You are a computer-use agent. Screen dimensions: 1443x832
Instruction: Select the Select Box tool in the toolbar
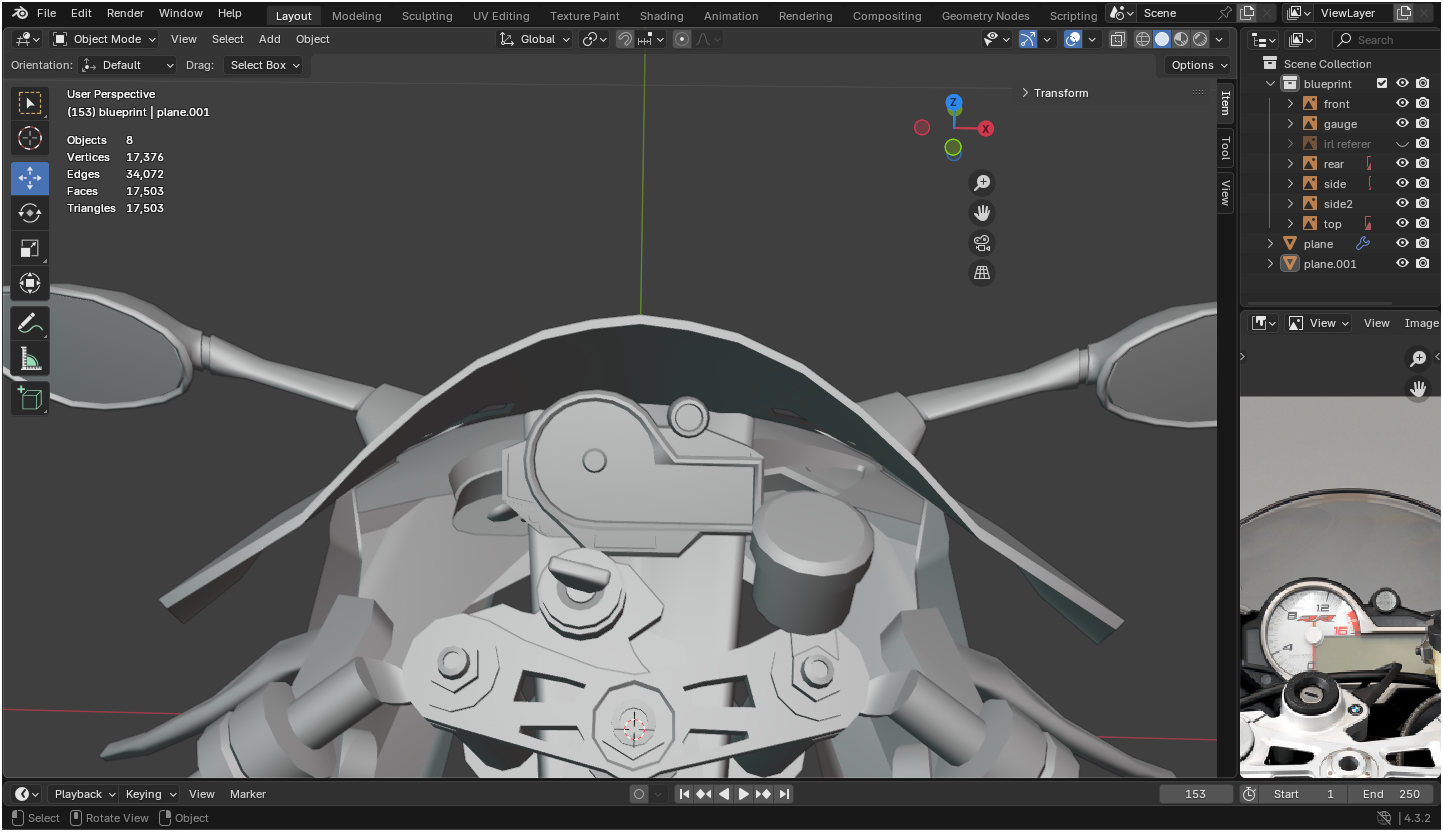[x=30, y=104]
